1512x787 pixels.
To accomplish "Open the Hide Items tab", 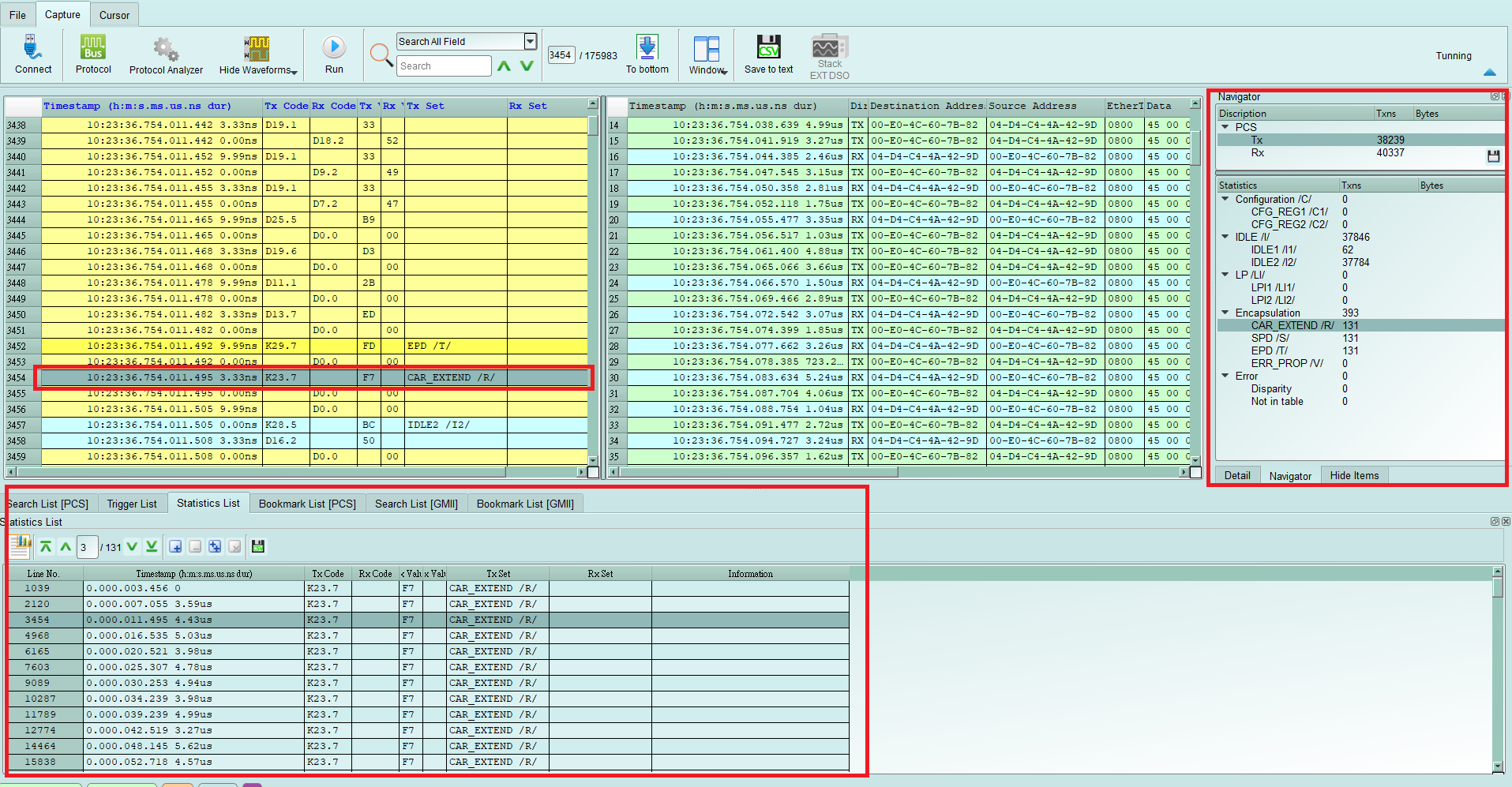I will click(1354, 475).
